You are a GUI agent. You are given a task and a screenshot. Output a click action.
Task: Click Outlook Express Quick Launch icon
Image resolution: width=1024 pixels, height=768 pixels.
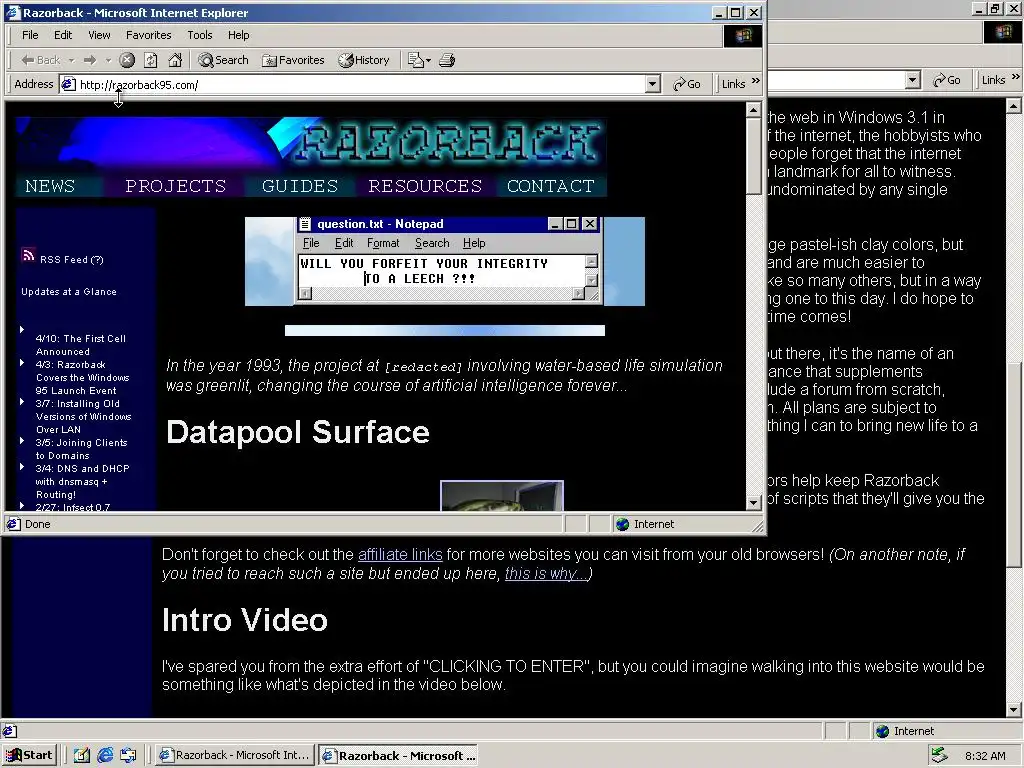pos(128,755)
